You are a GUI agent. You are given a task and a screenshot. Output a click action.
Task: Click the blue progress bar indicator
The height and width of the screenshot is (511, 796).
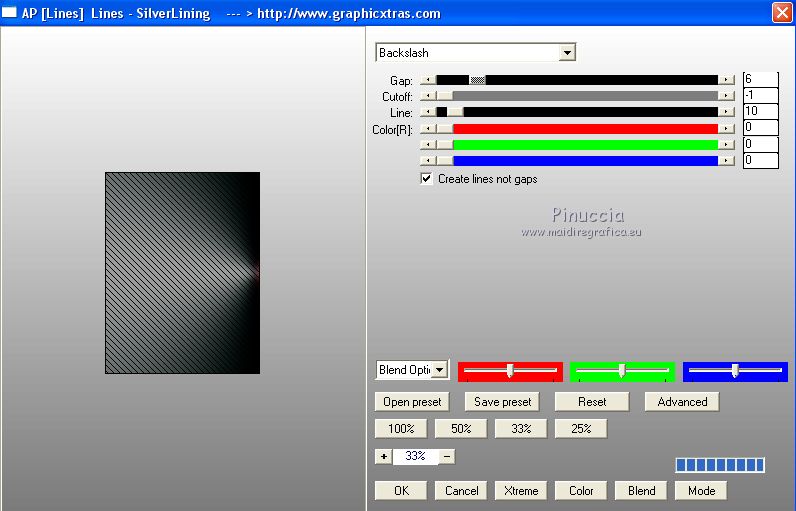pyautogui.click(x=720, y=465)
